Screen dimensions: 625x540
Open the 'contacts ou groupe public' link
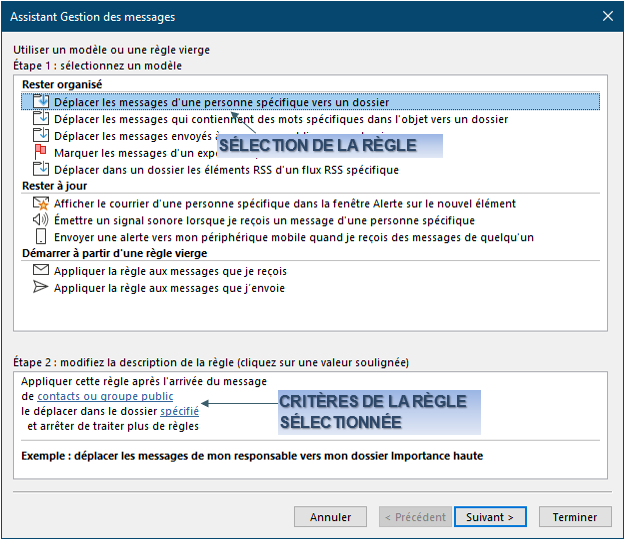point(98,396)
